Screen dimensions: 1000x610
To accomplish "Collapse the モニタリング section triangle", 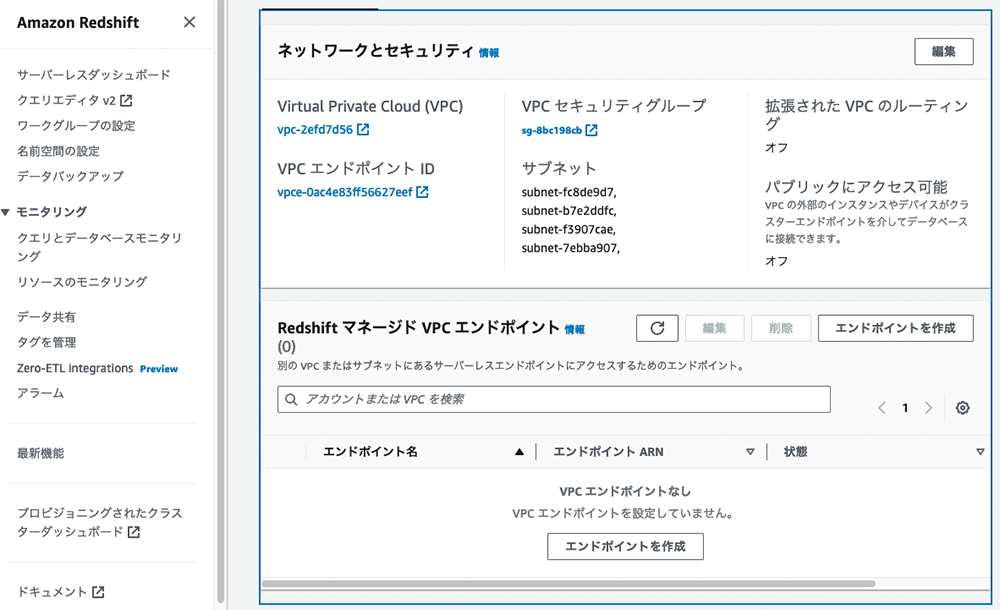I will (x=5, y=212).
